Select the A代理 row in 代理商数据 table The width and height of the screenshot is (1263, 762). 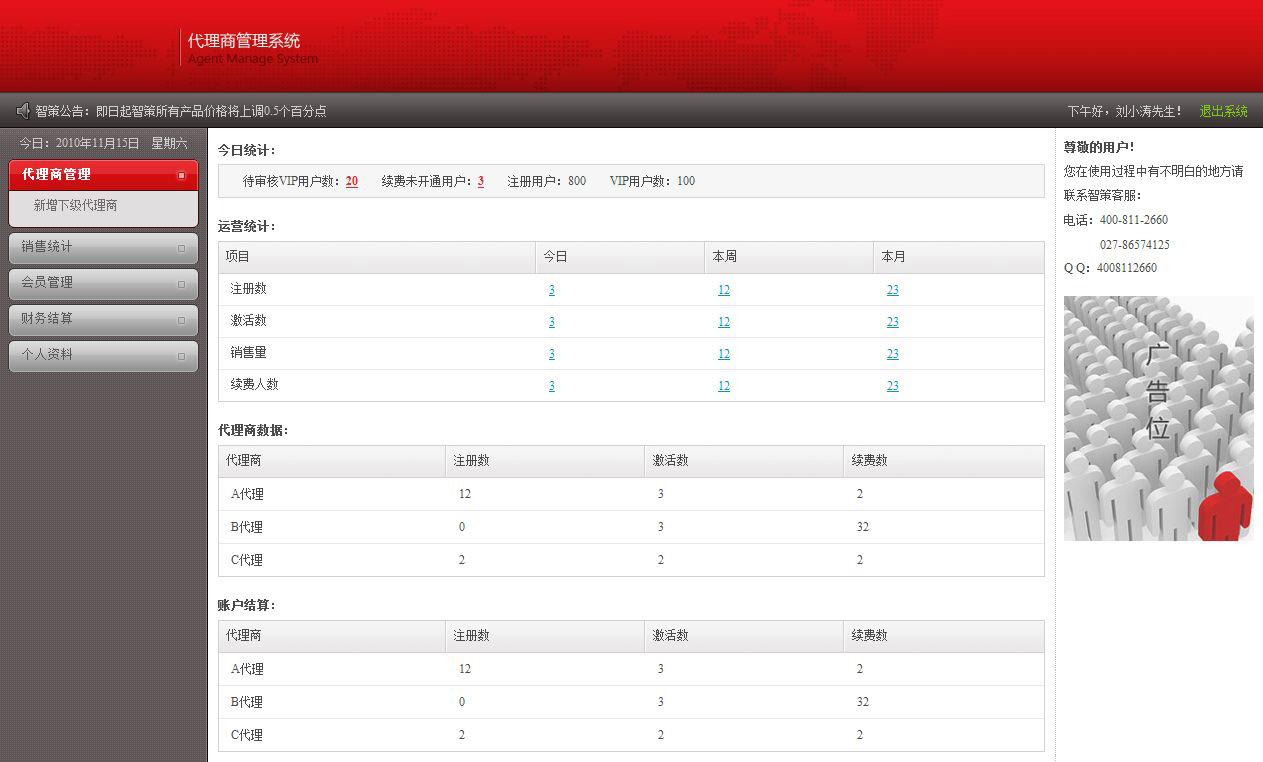[631, 494]
